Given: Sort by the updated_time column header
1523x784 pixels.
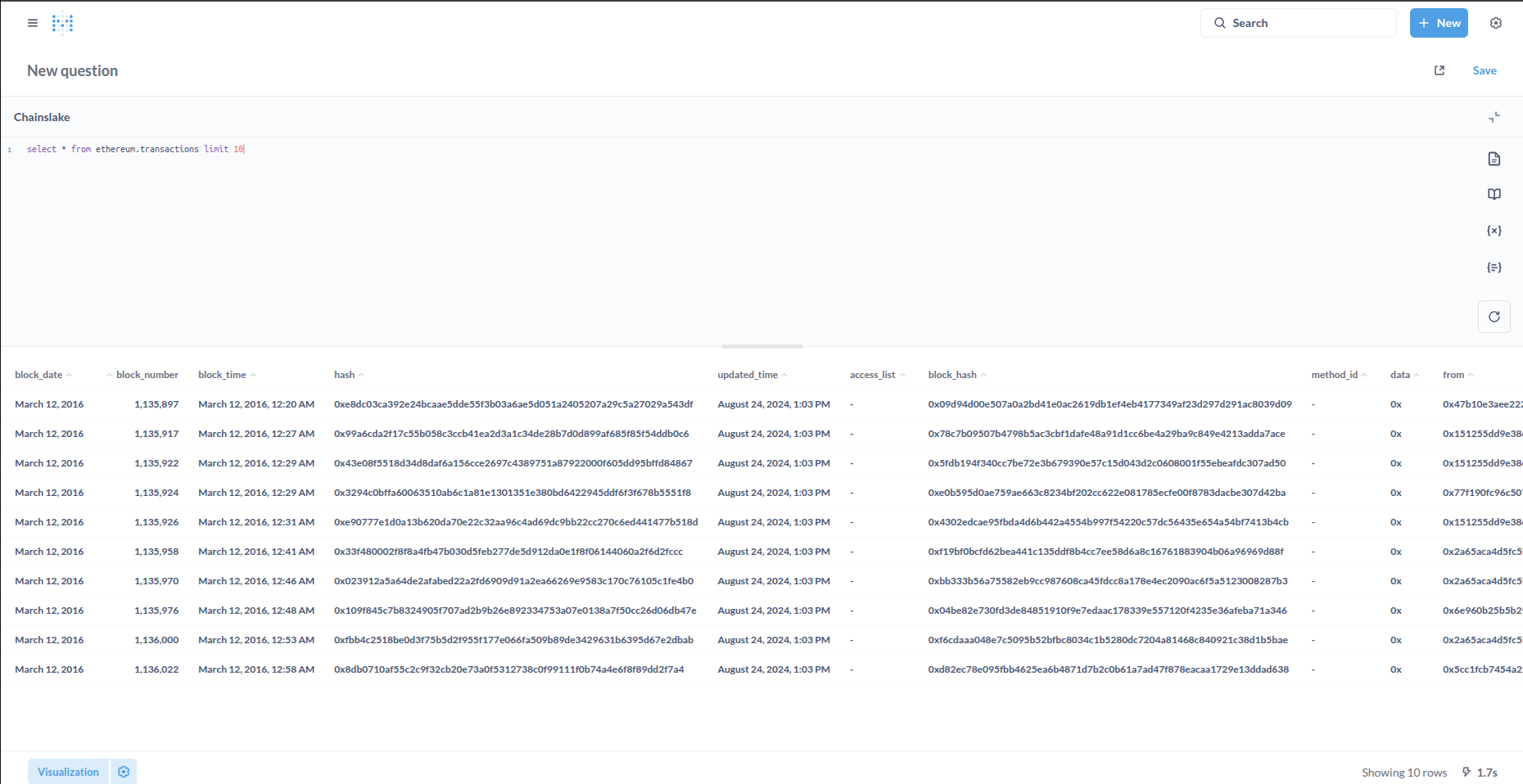Looking at the screenshot, I should [748, 375].
